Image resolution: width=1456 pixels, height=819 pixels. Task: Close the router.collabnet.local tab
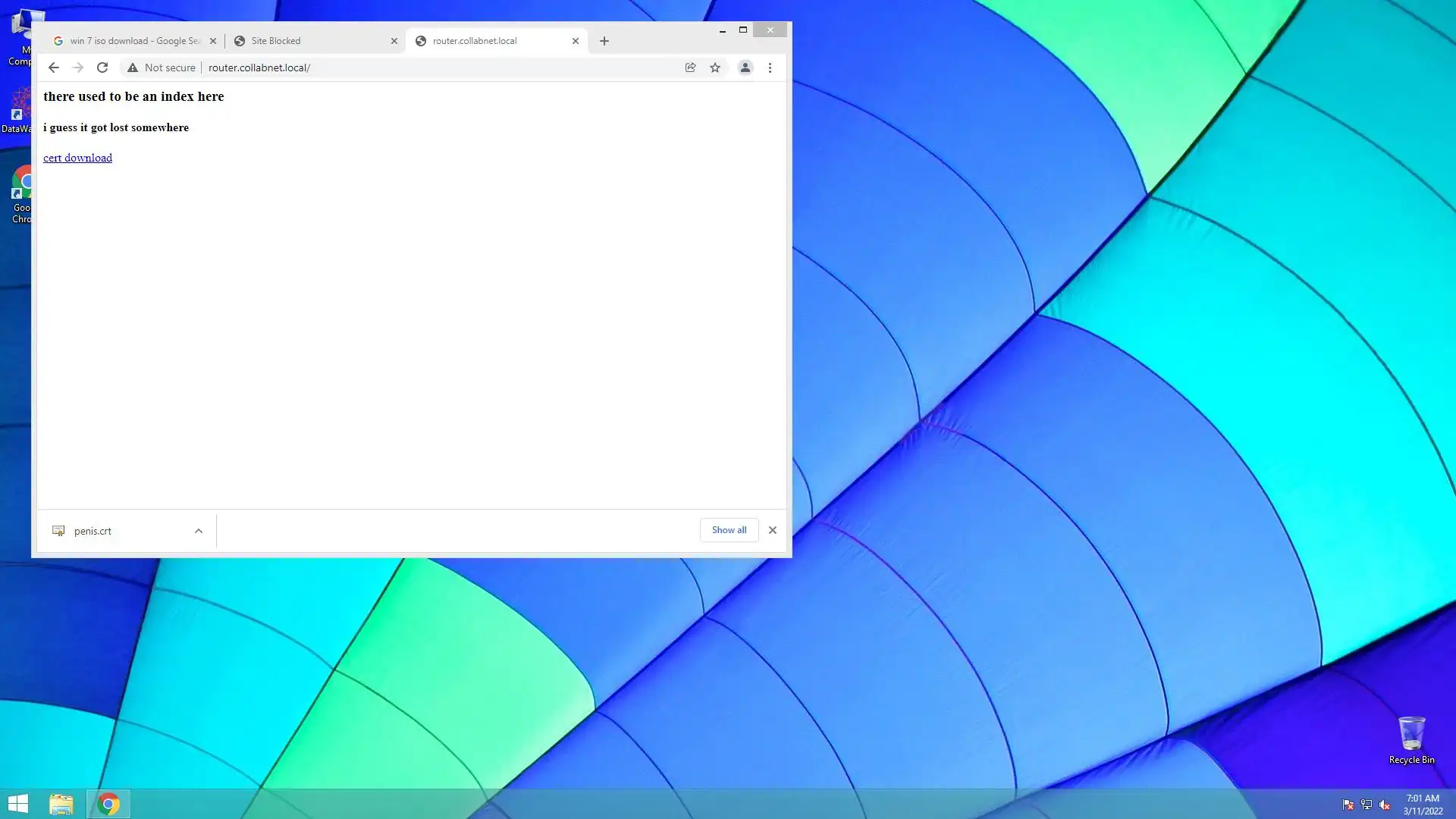click(576, 41)
